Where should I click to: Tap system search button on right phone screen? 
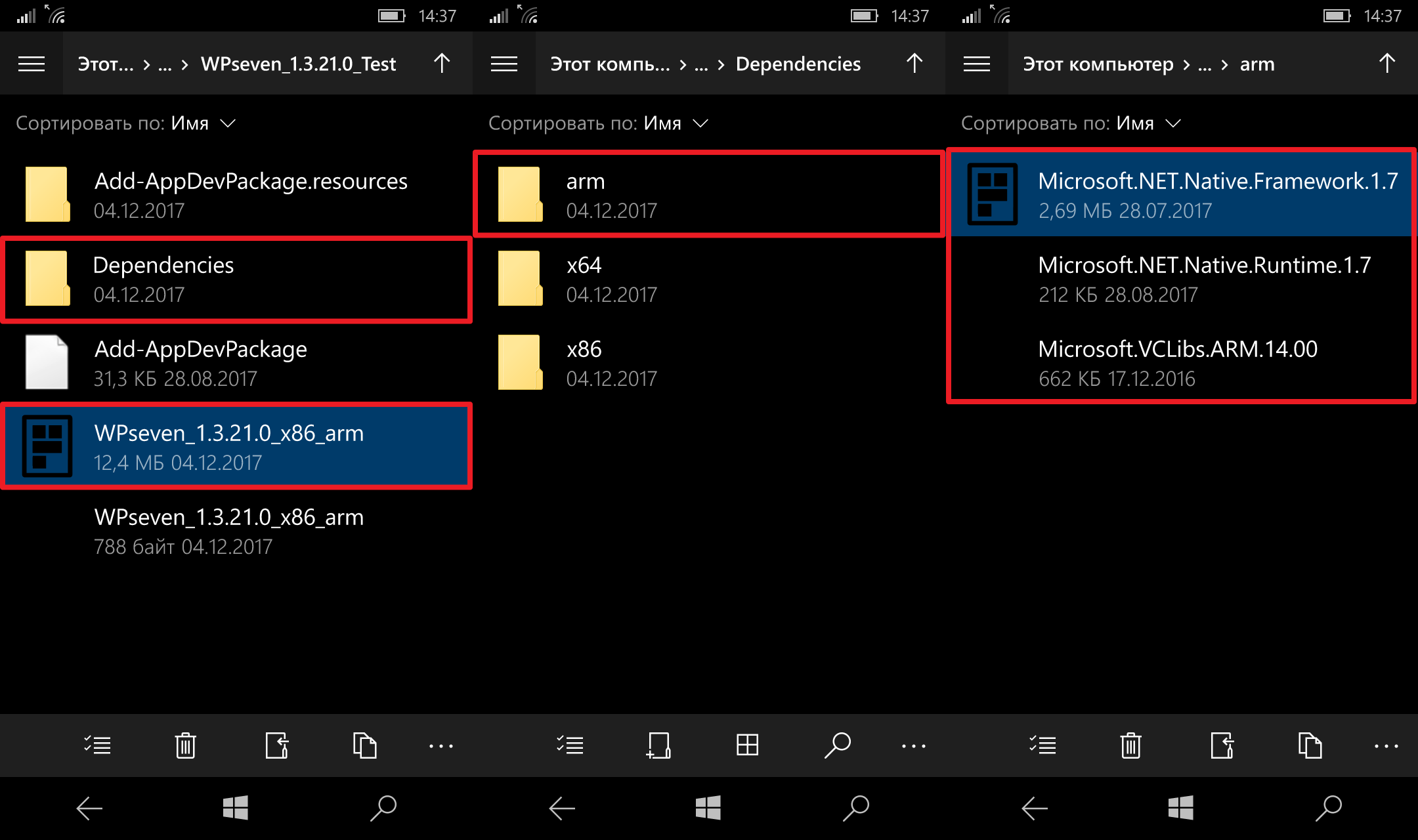[1329, 808]
